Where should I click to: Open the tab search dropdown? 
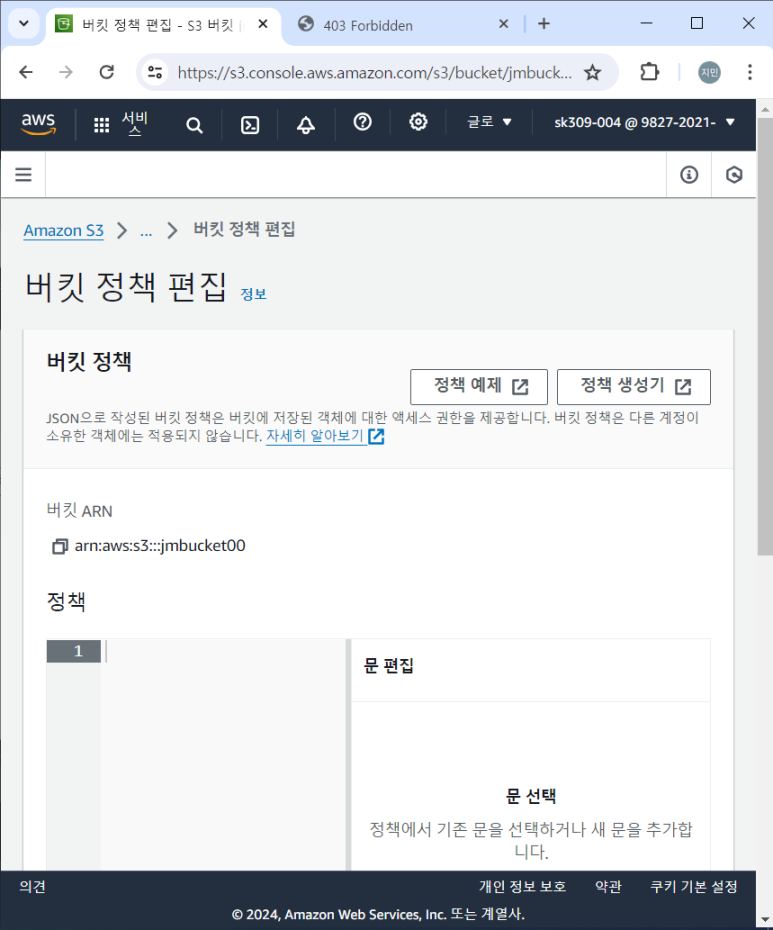(24, 24)
